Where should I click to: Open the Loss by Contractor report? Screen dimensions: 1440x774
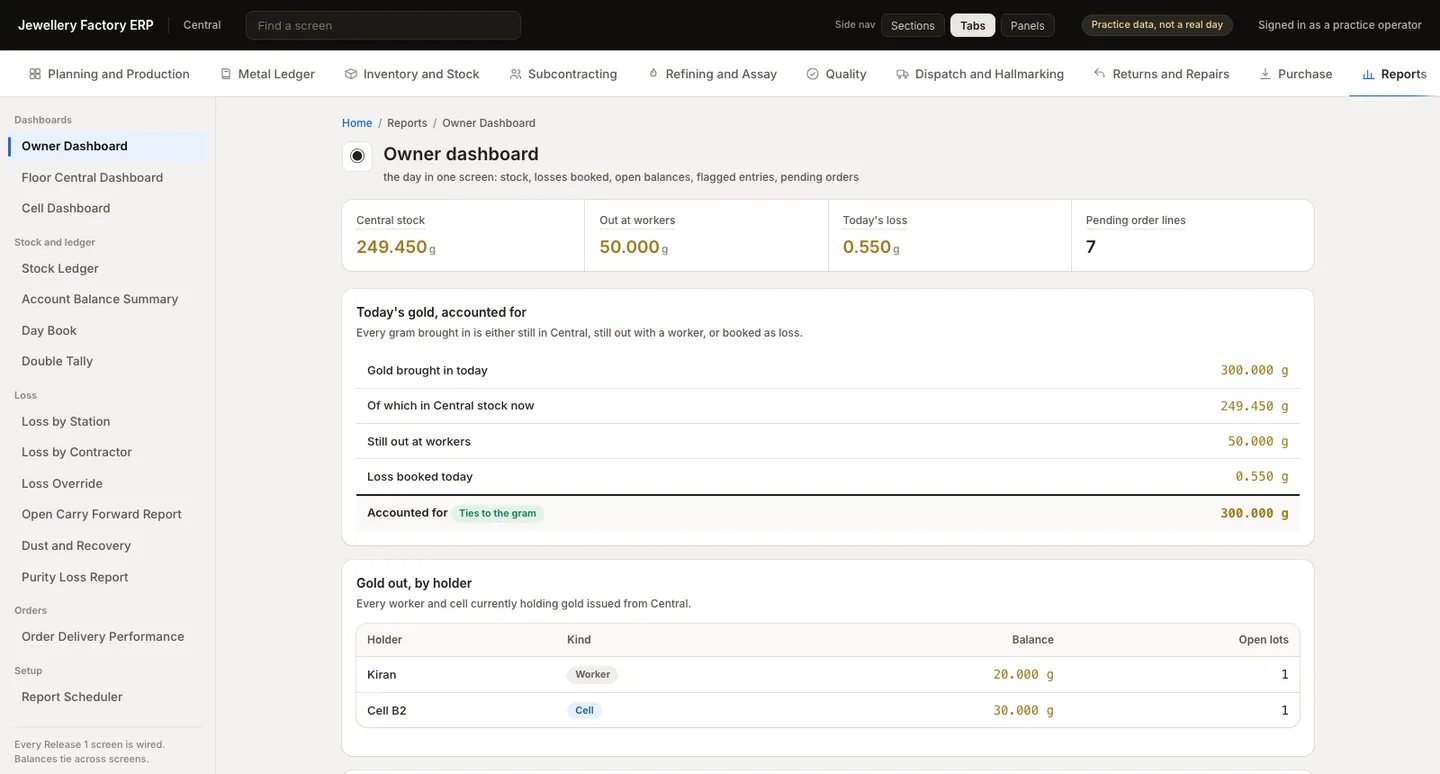(108, 452)
